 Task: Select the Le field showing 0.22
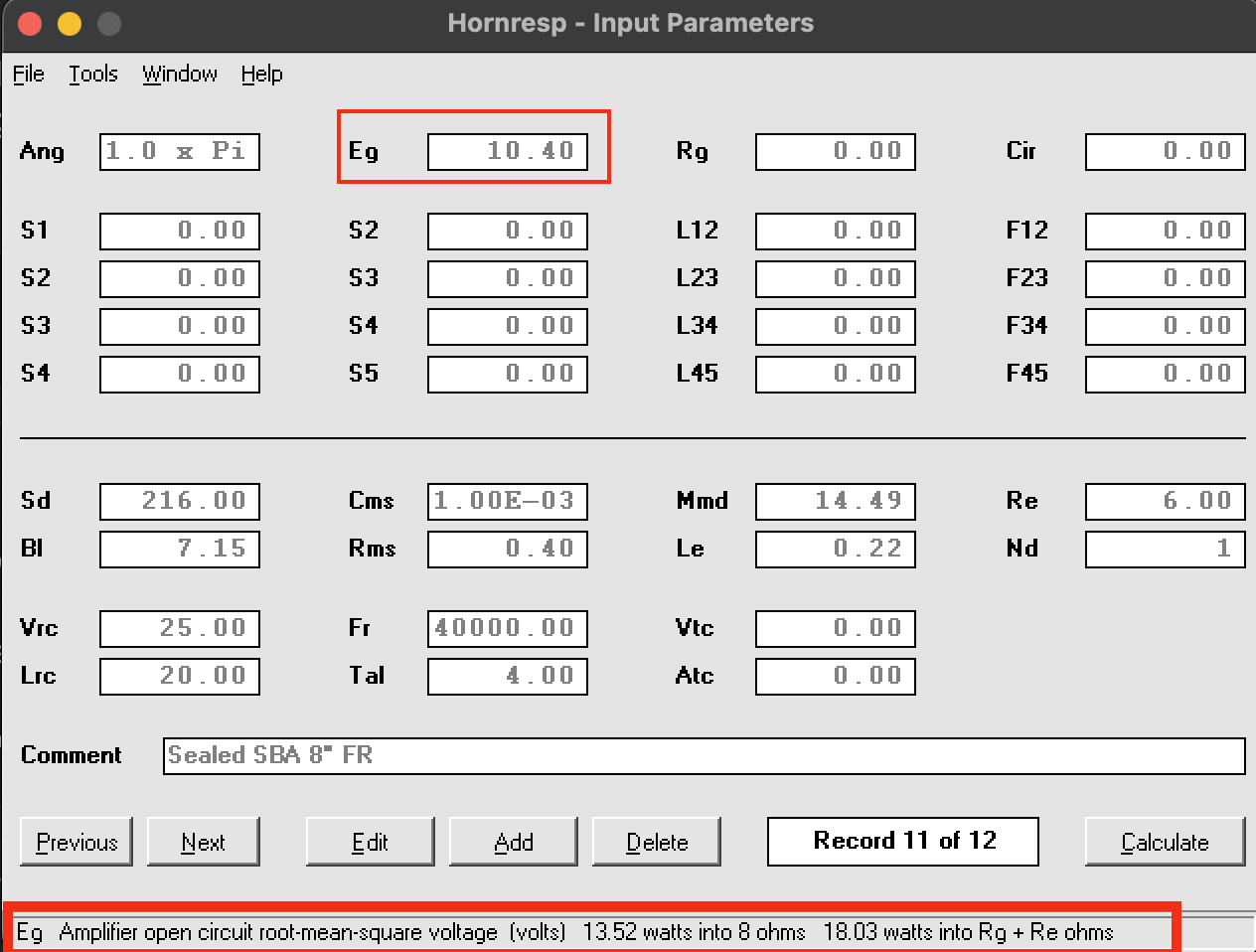pyautogui.click(x=836, y=550)
